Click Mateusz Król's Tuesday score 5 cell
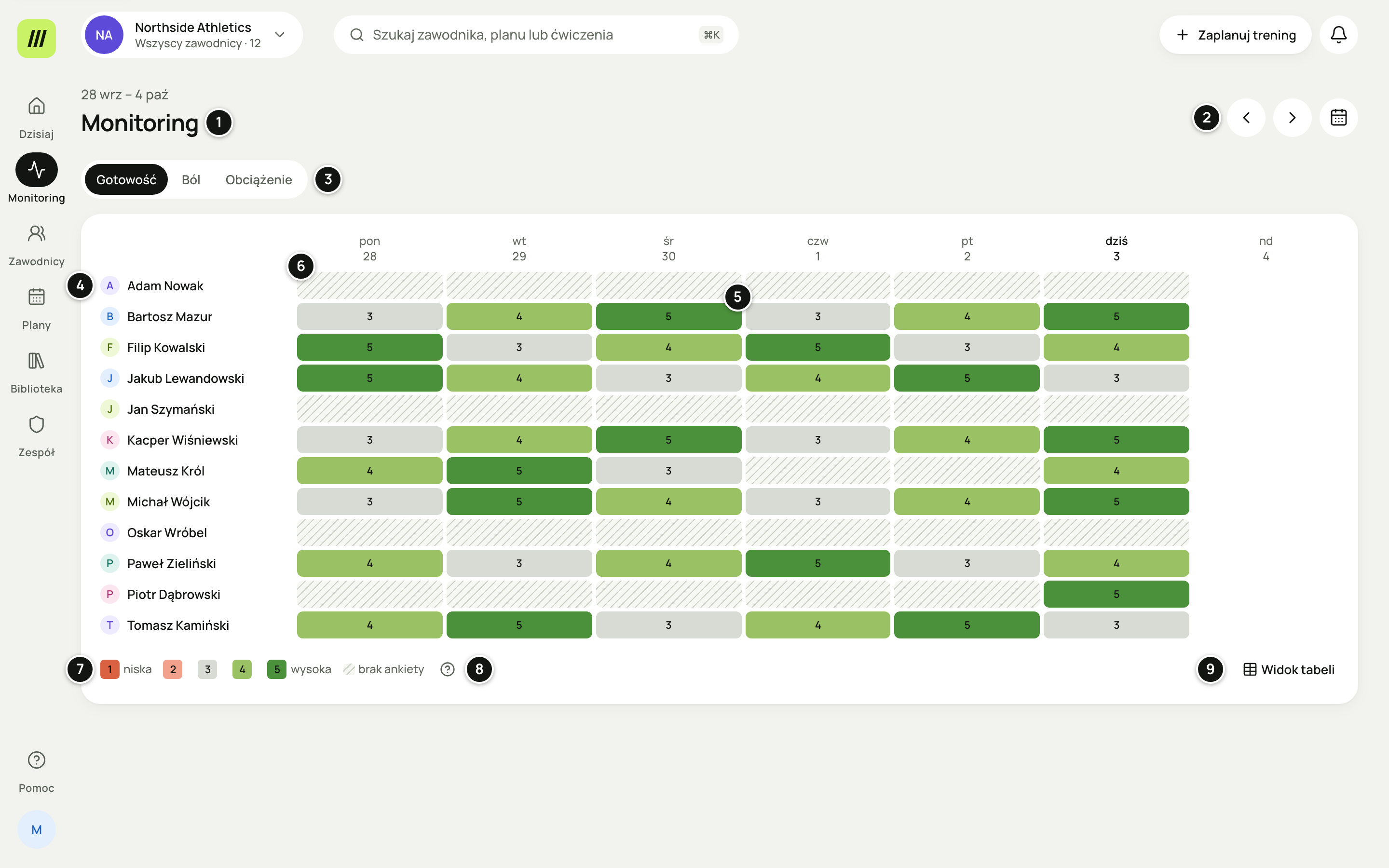 click(519, 471)
